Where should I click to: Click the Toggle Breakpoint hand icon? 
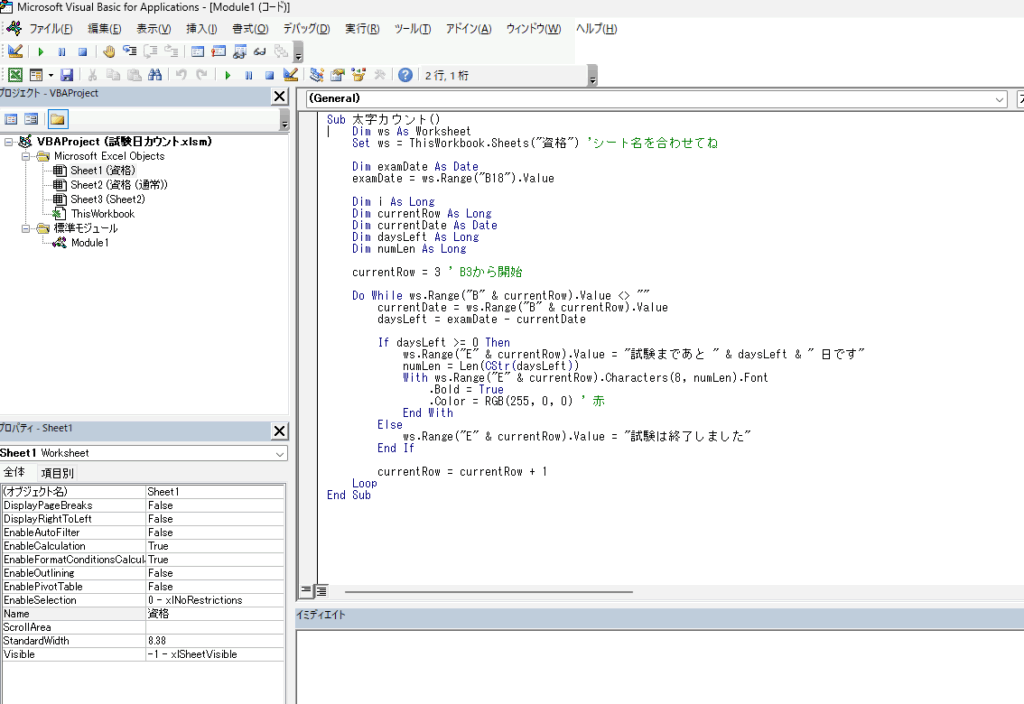click(x=108, y=51)
